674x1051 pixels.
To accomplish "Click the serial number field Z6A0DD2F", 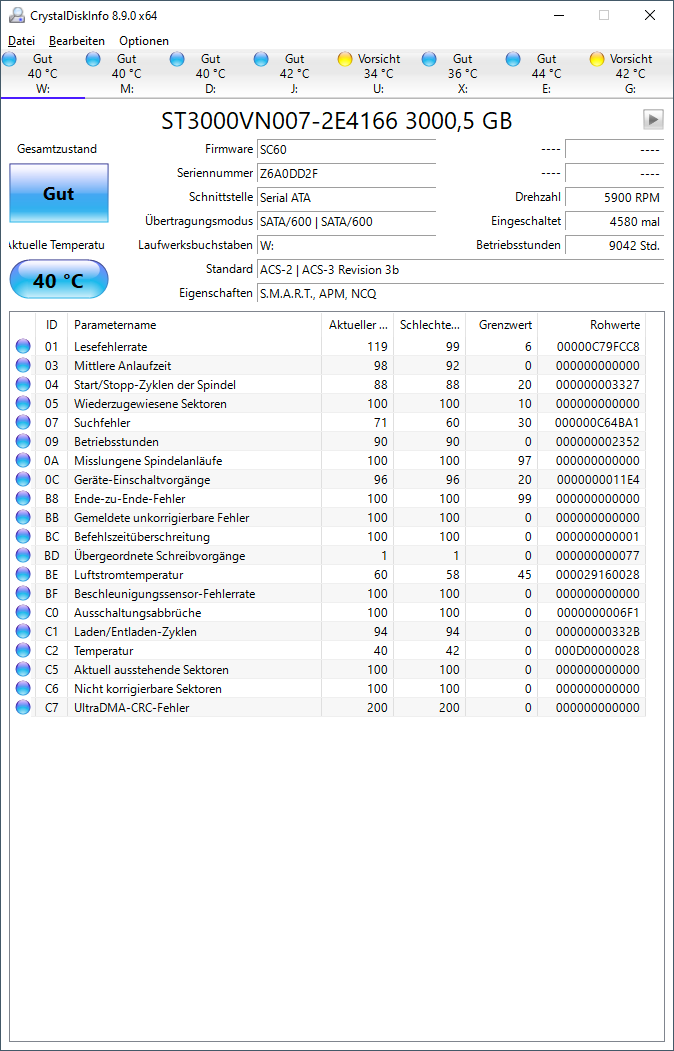I will [346, 174].
